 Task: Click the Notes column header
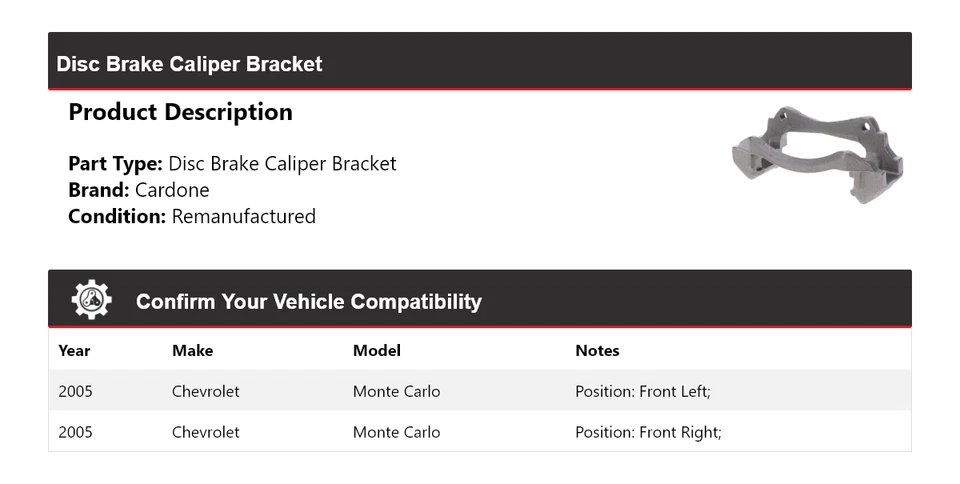(597, 351)
